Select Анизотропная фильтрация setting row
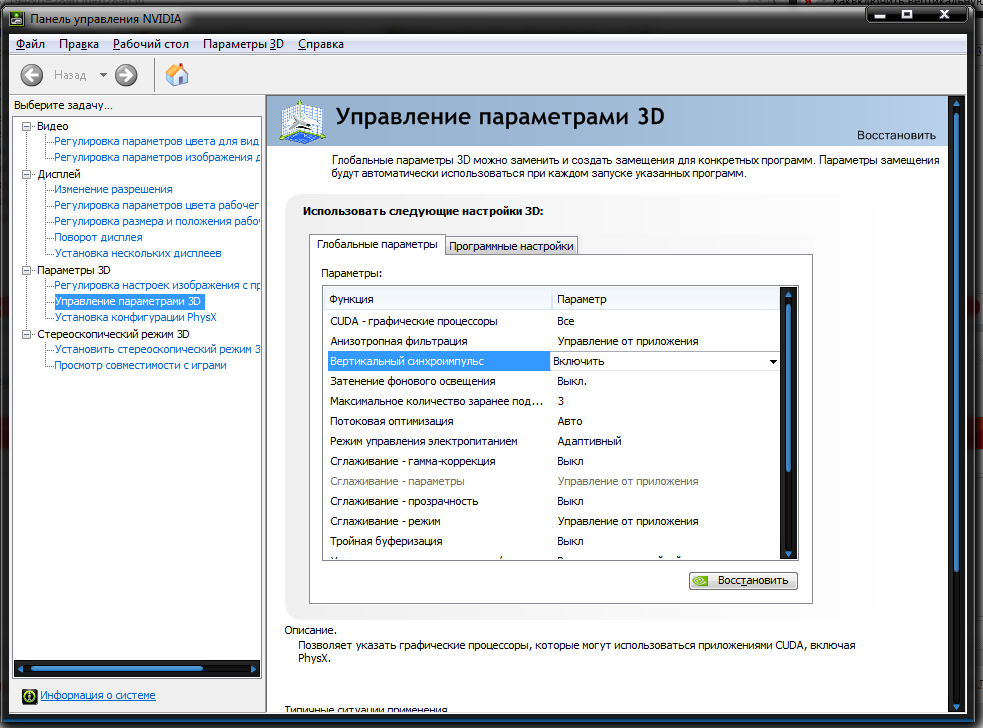 [552, 341]
